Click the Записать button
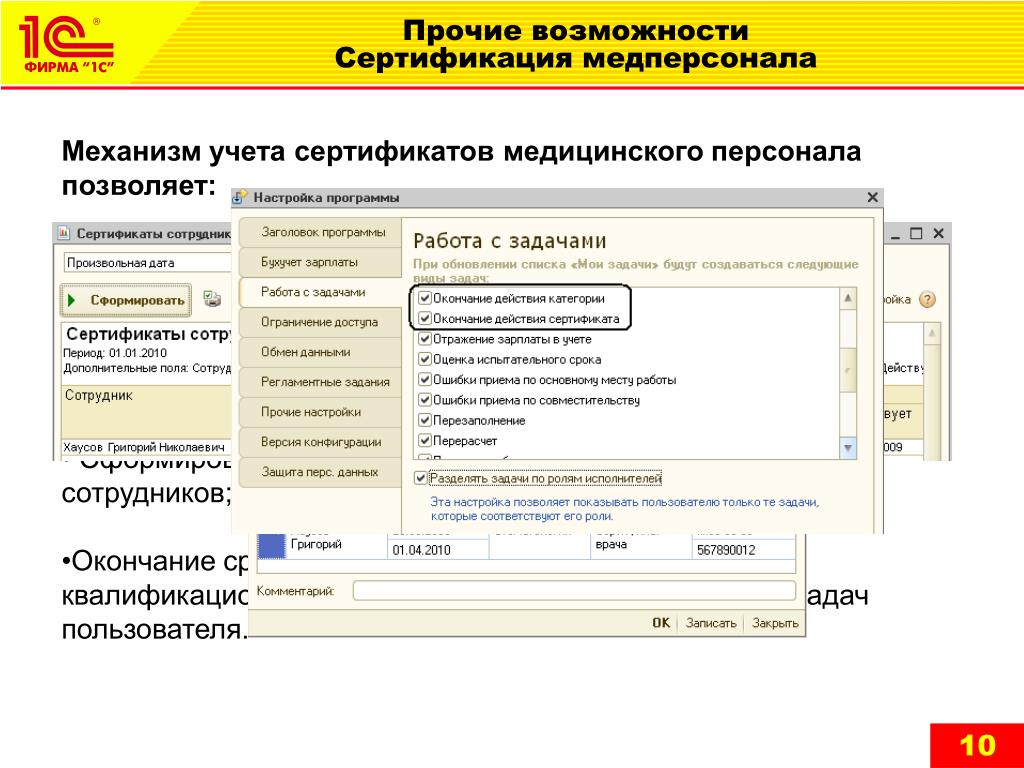The height and width of the screenshot is (768, 1024). click(711, 623)
